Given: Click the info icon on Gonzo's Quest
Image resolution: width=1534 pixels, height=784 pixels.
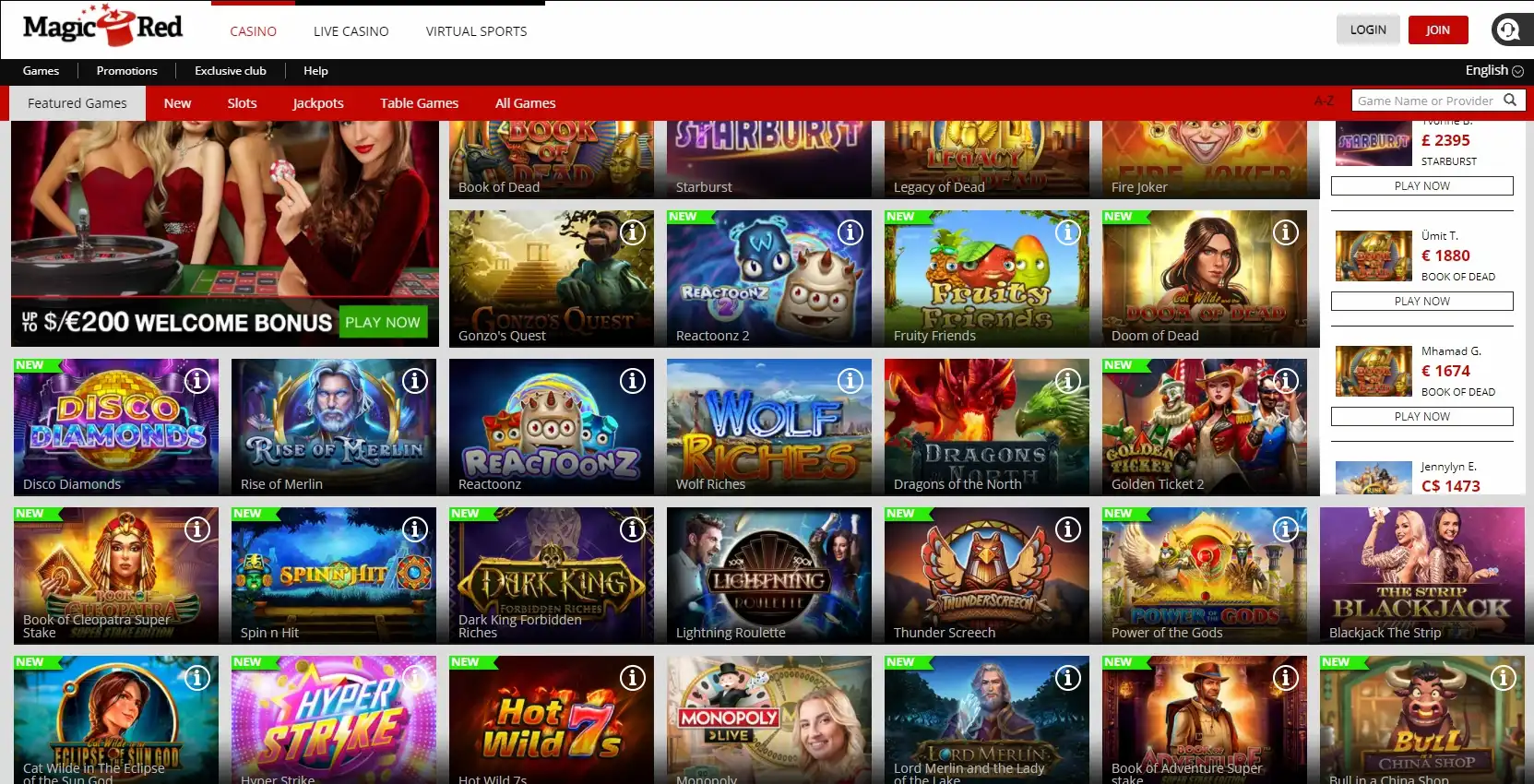Looking at the screenshot, I should [633, 232].
